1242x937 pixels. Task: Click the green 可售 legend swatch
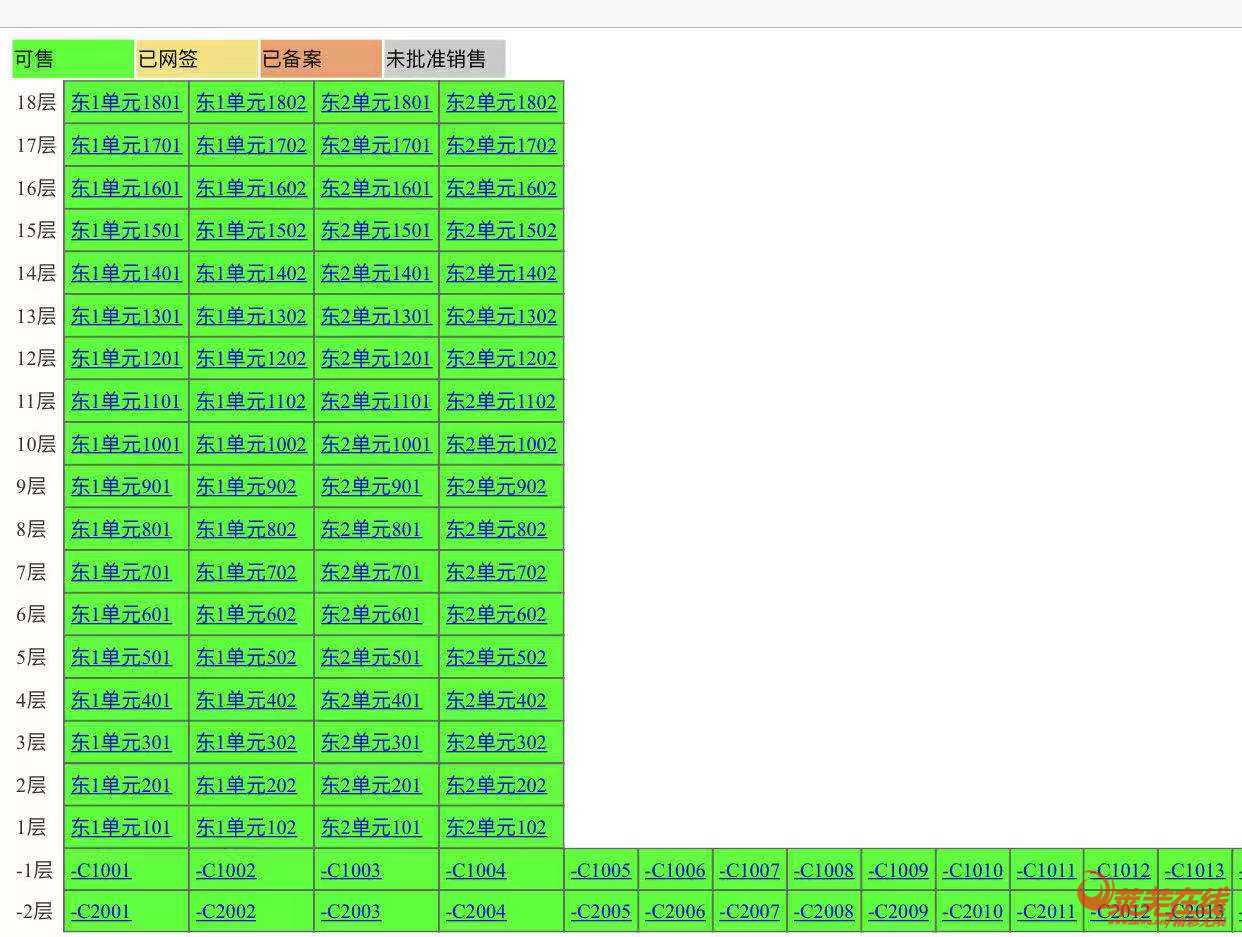[x=72, y=59]
